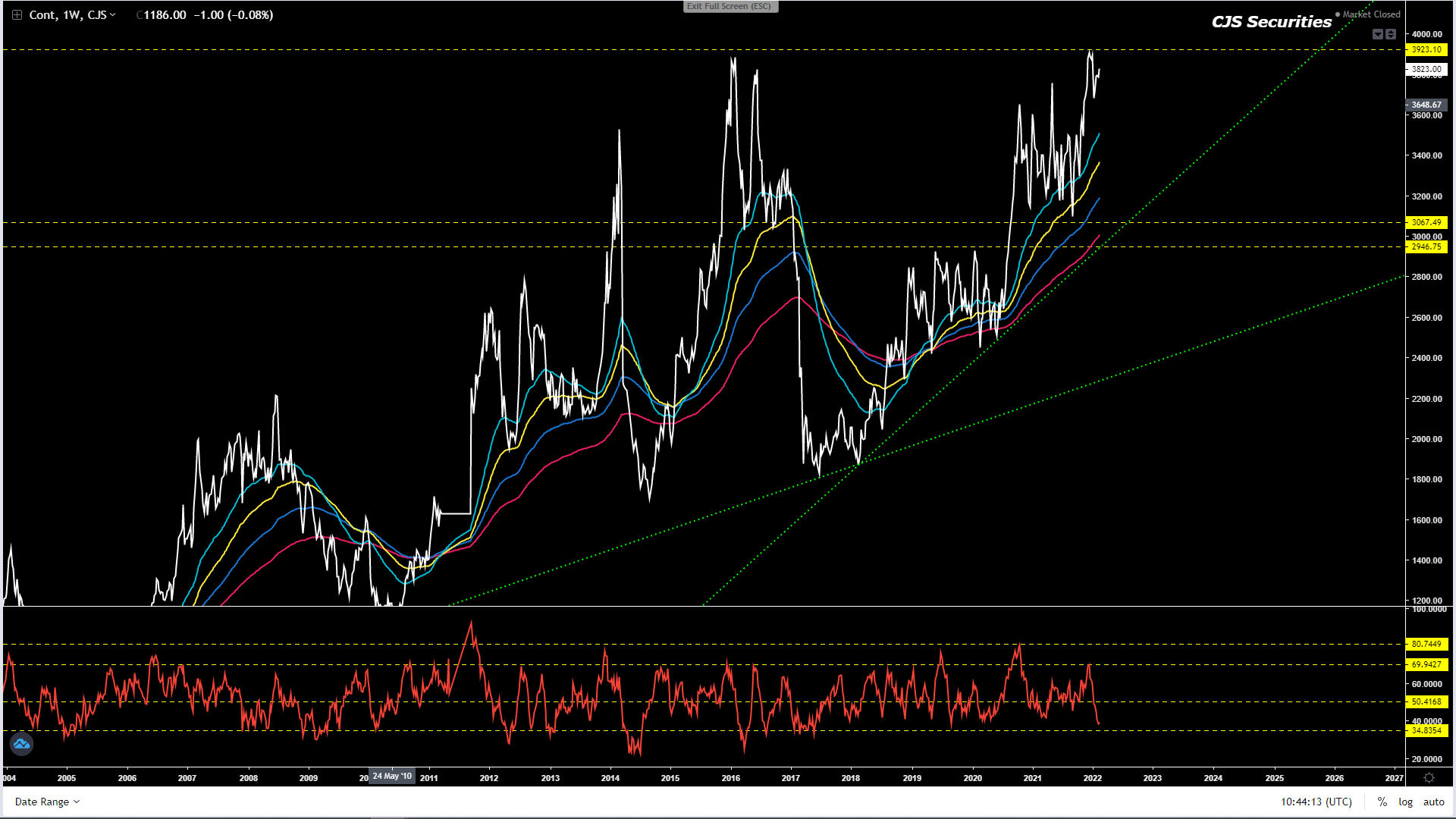Click the Exit Full Screen (ESC) button
The image size is (1456, 819).
(x=730, y=6)
